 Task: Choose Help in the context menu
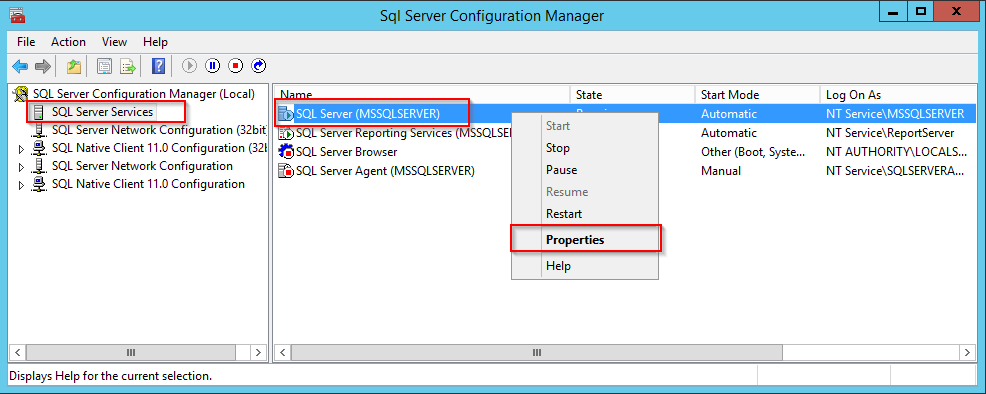tap(585, 266)
